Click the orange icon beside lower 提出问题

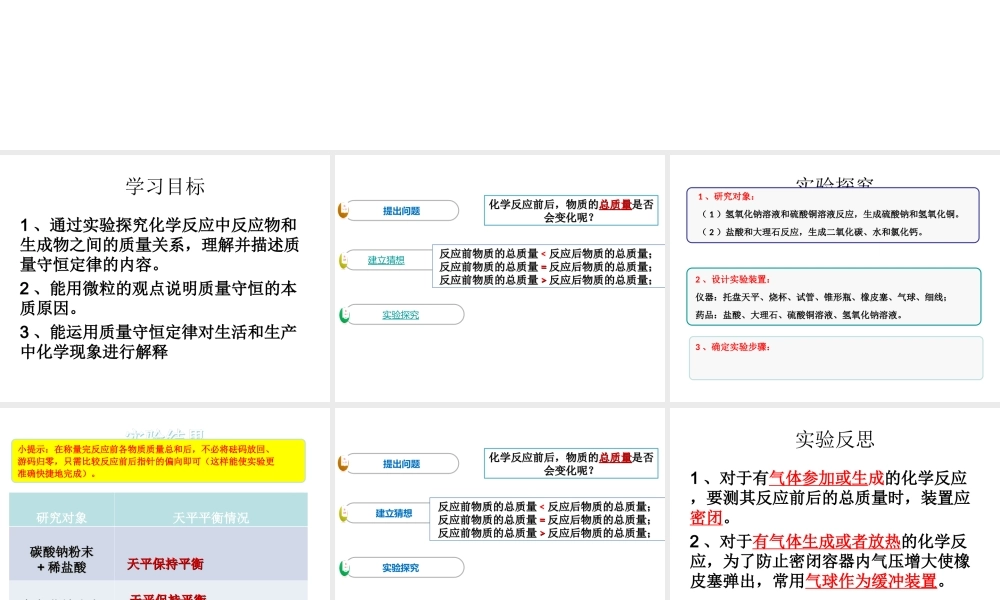pyautogui.click(x=343, y=463)
